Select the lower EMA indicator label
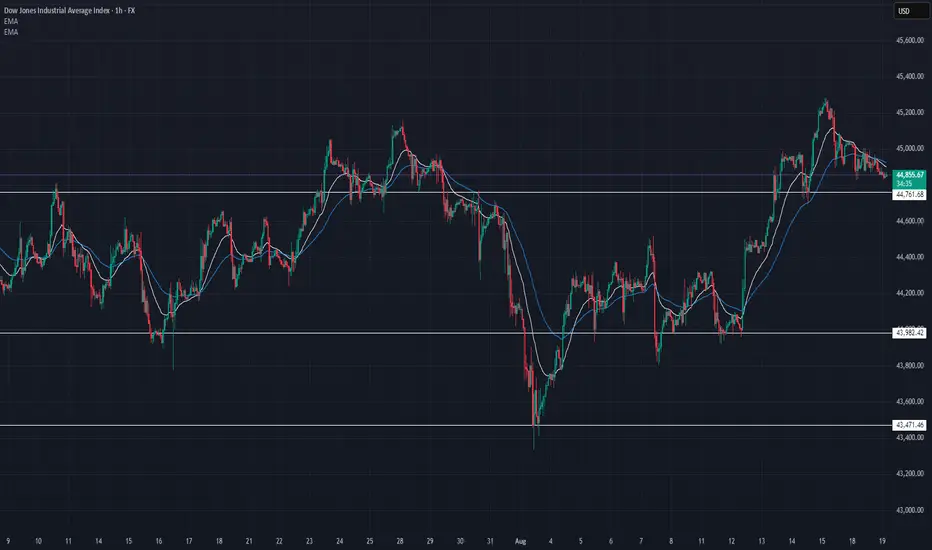Screen dimensions: 932x550 tap(10, 32)
